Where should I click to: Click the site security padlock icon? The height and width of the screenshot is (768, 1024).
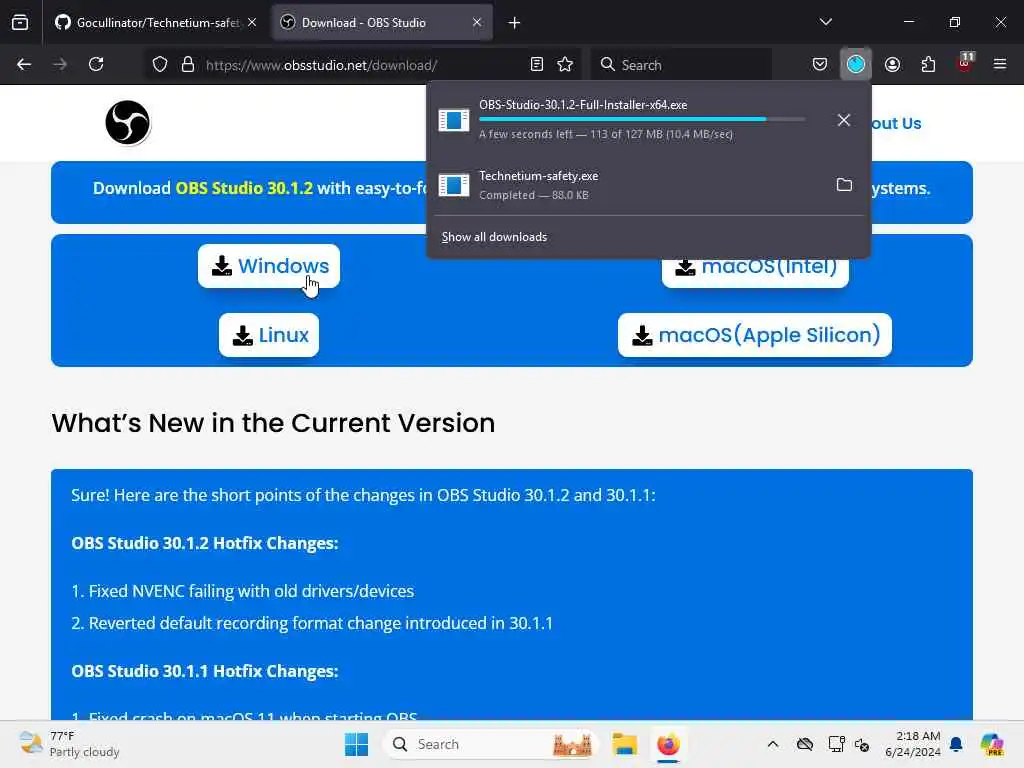[x=188, y=65]
